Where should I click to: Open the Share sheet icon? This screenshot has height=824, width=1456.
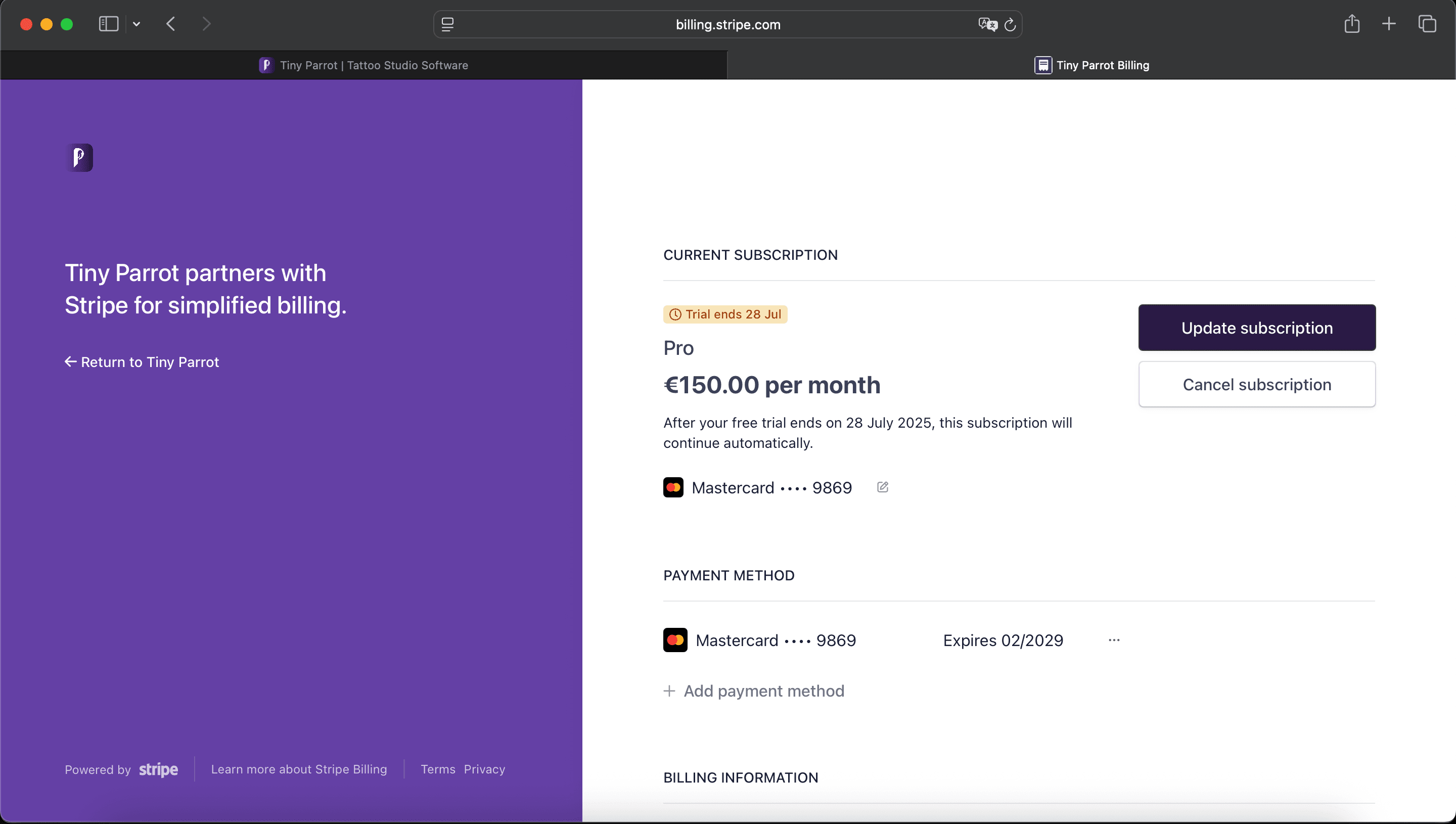coord(1351,24)
